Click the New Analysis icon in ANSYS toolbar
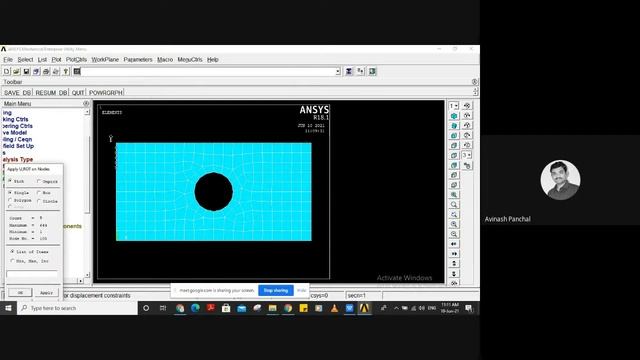Image resolution: width=640 pixels, height=360 pixels. [x=7, y=71]
